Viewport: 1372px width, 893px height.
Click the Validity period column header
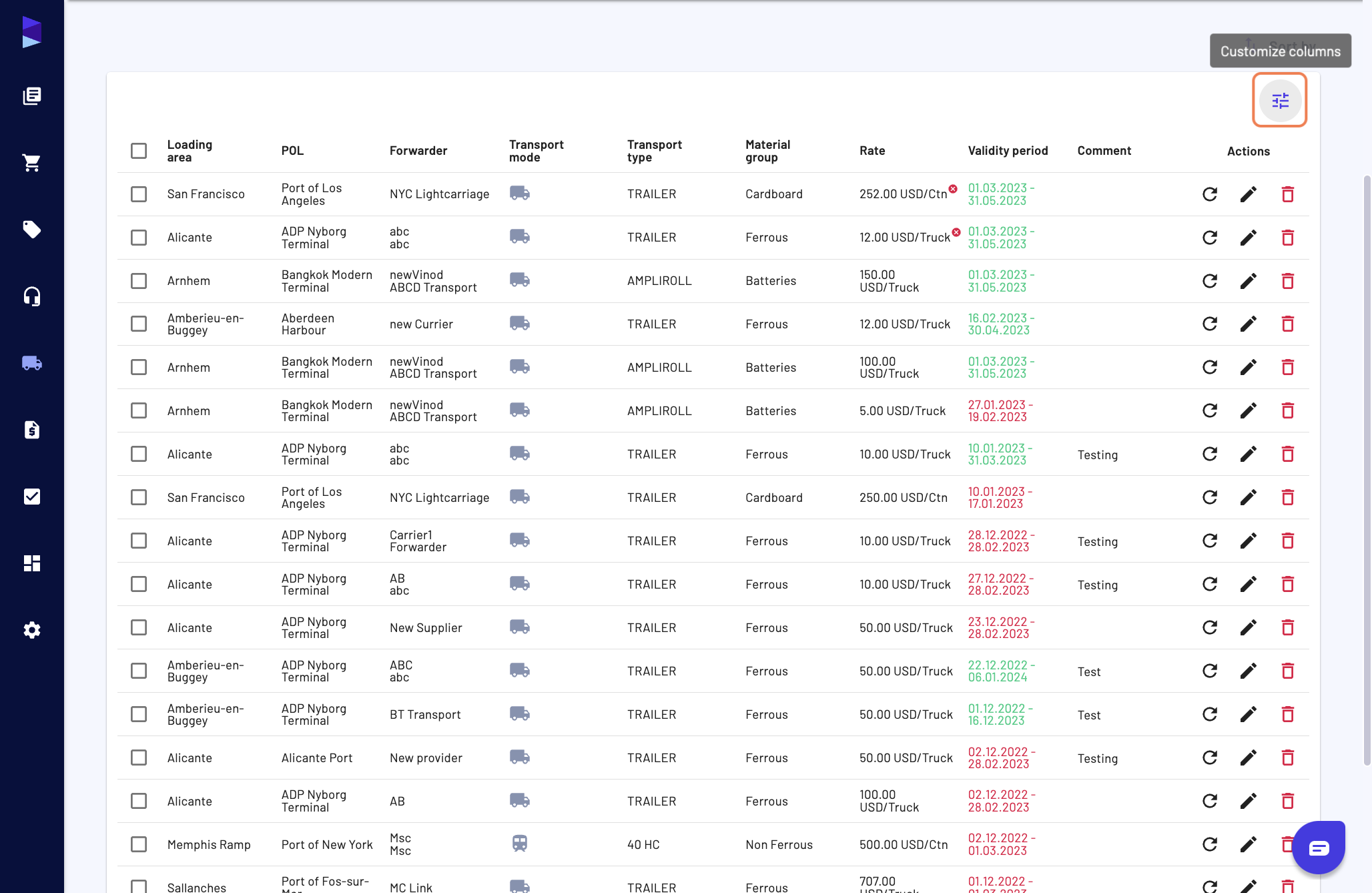coord(1008,151)
